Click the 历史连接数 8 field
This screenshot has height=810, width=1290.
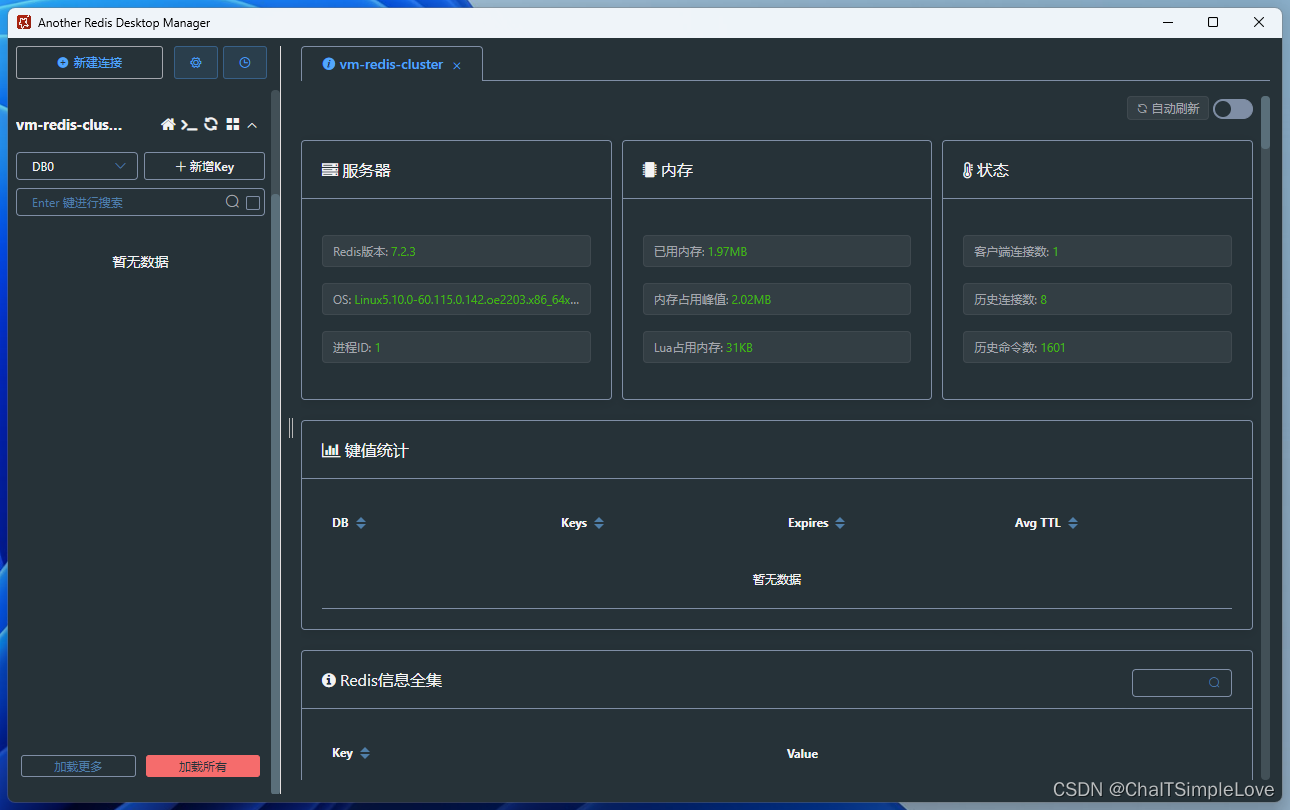tap(1097, 299)
